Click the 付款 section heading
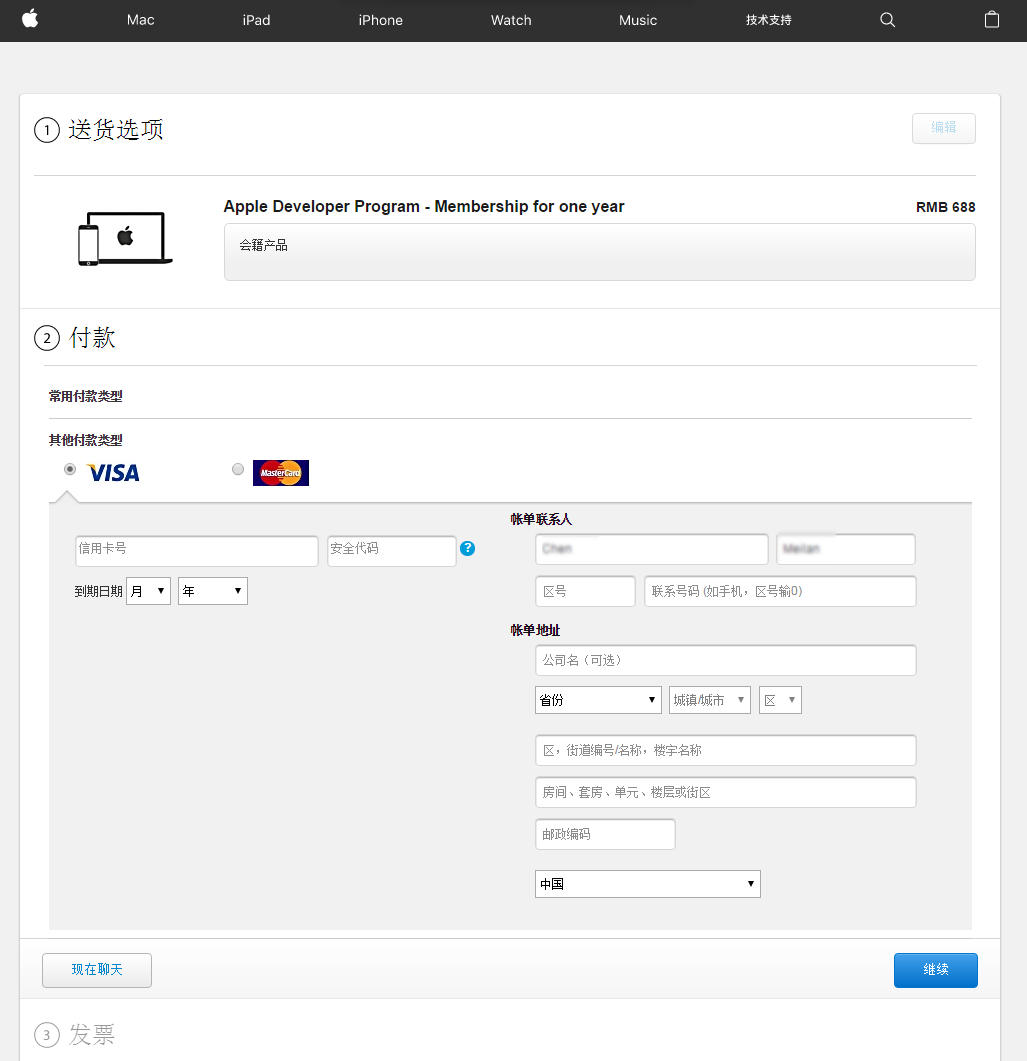 tap(92, 338)
